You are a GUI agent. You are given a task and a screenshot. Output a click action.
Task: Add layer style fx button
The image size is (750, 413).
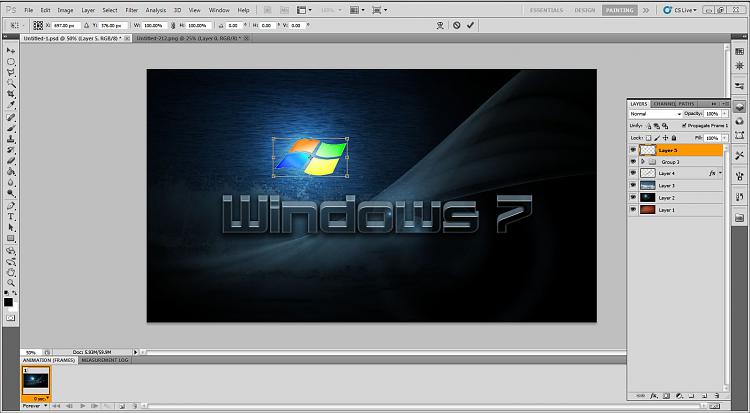(652, 396)
